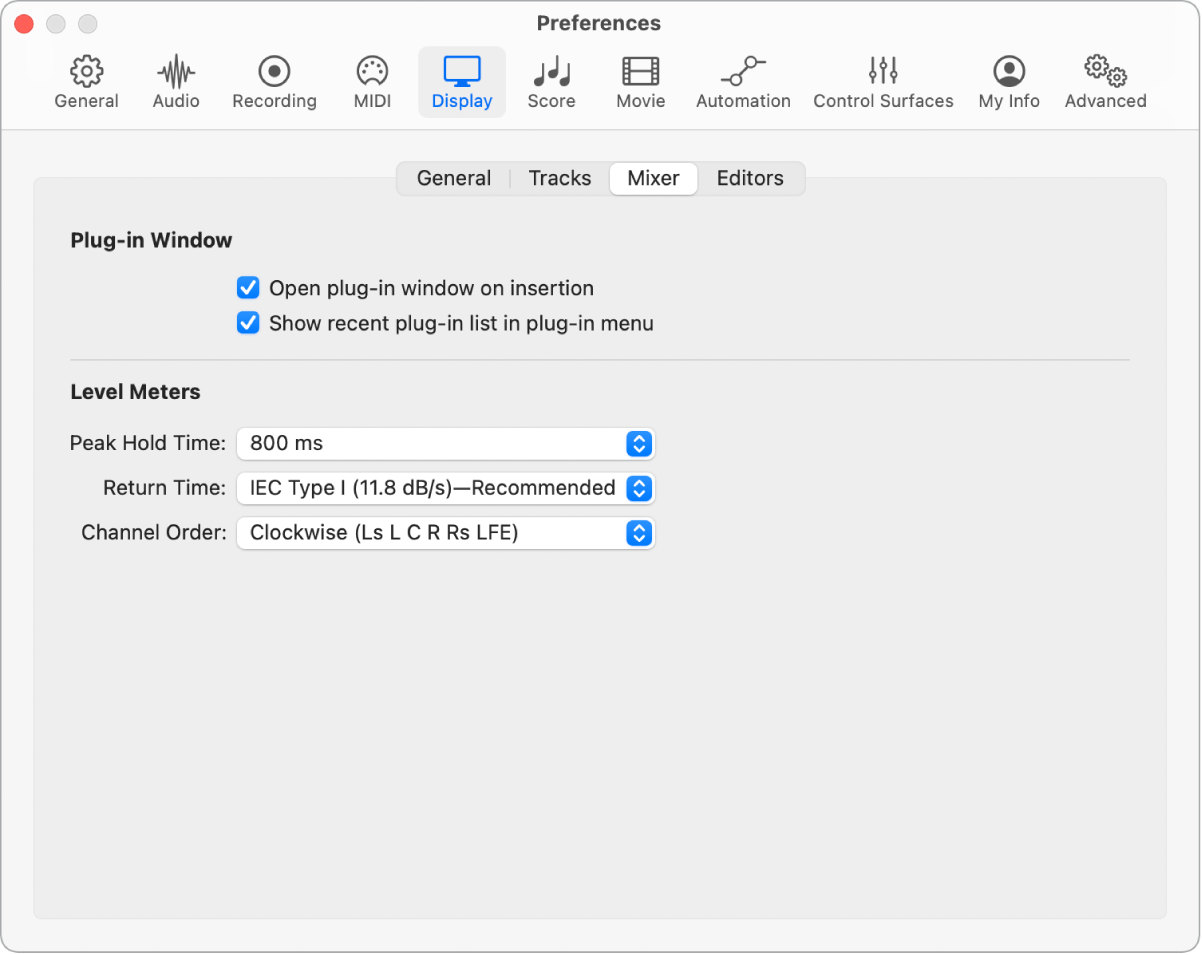Screen dimensions: 1202x955
Task: Click the Return Time label
Action: (x=165, y=488)
